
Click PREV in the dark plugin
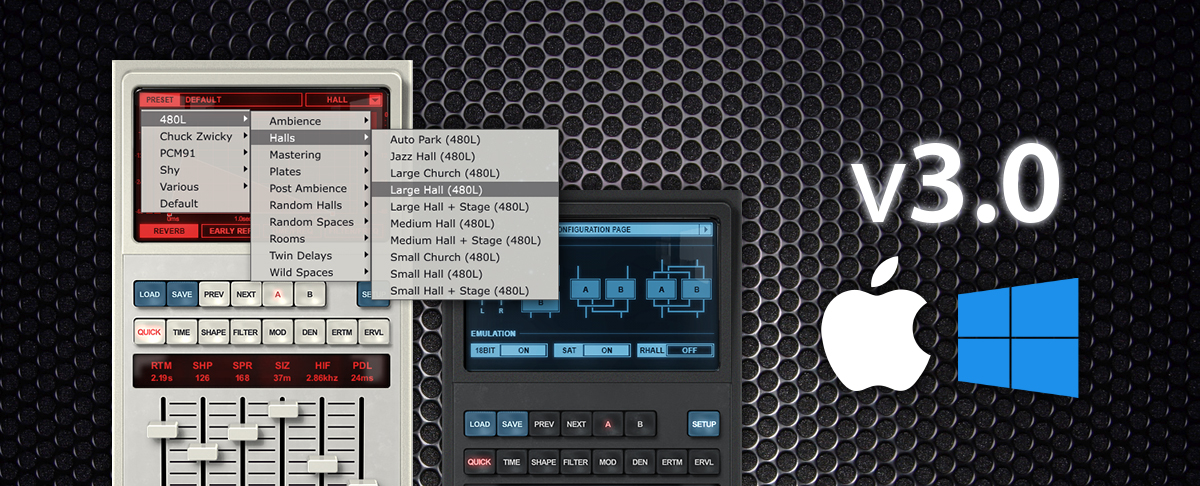(544, 424)
